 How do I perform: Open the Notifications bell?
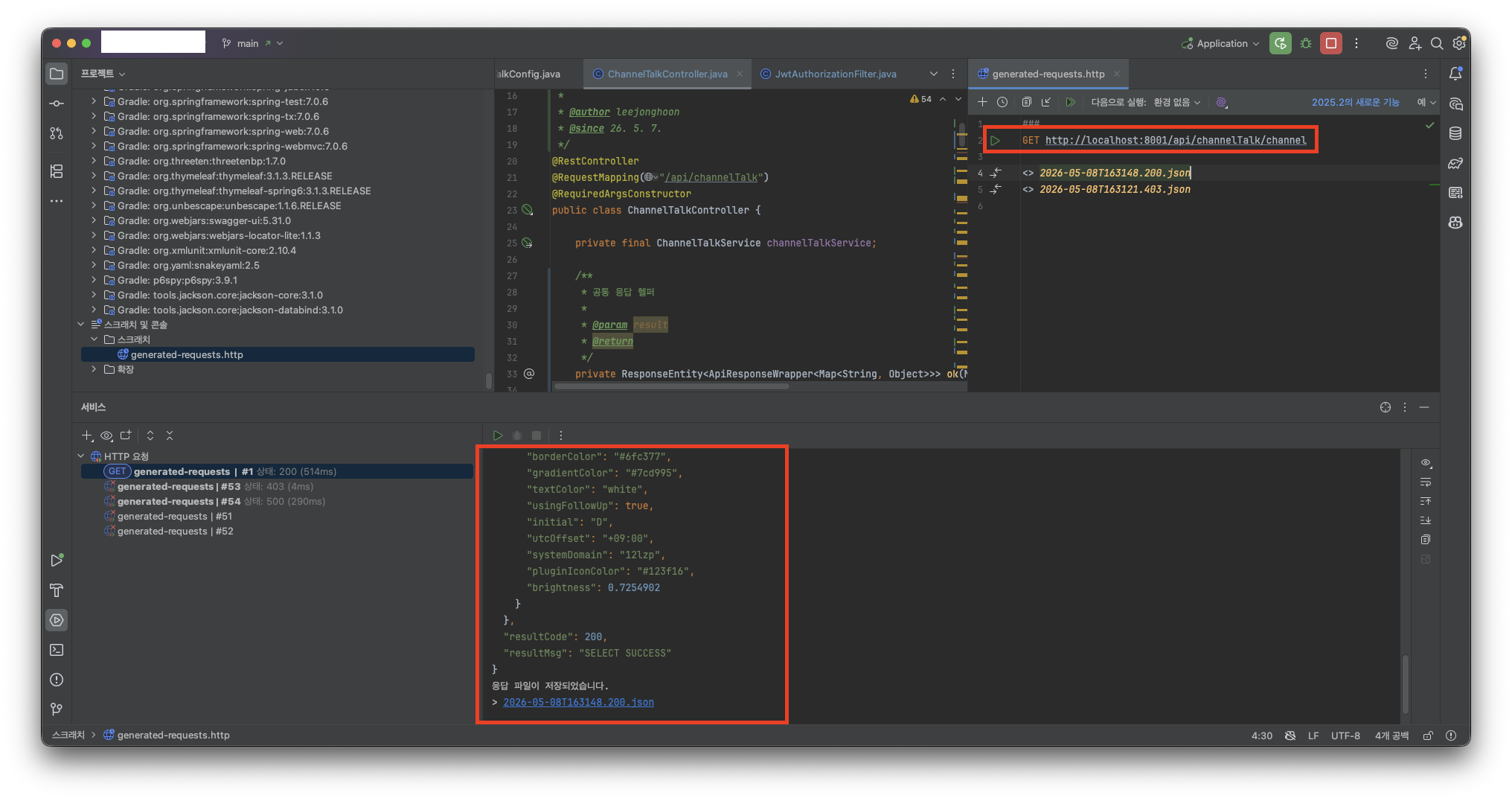tap(1455, 74)
